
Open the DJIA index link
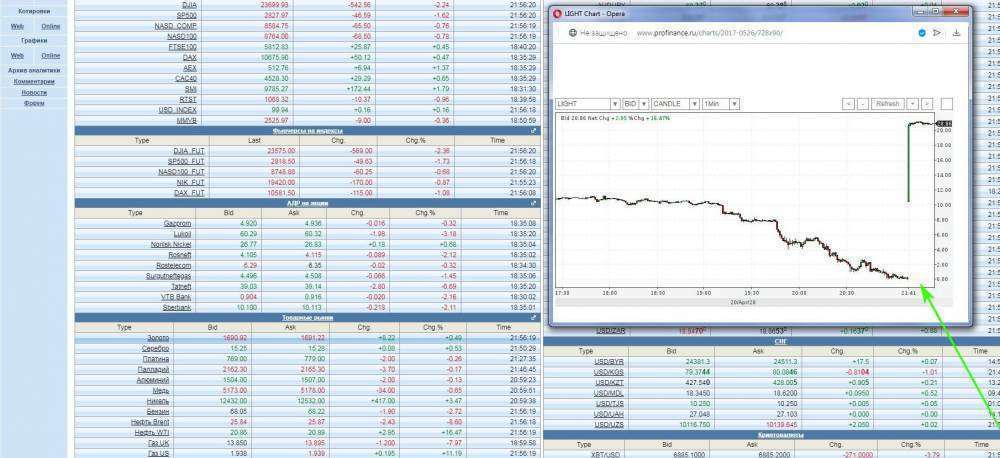click(x=190, y=4)
